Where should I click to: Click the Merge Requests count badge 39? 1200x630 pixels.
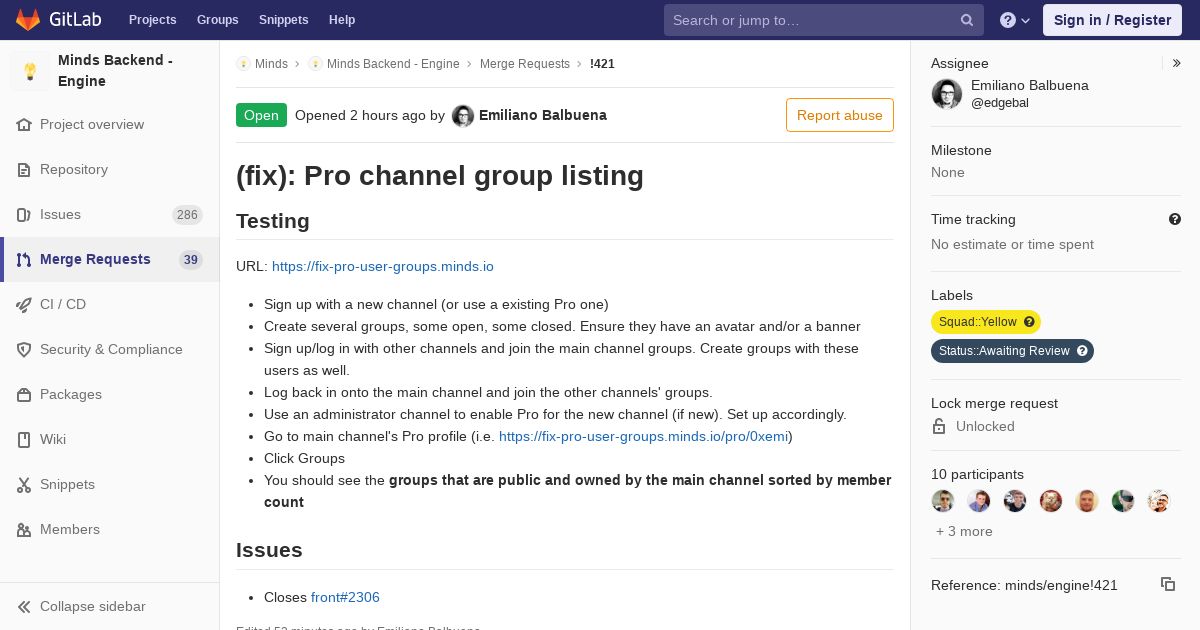click(x=191, y=260)
